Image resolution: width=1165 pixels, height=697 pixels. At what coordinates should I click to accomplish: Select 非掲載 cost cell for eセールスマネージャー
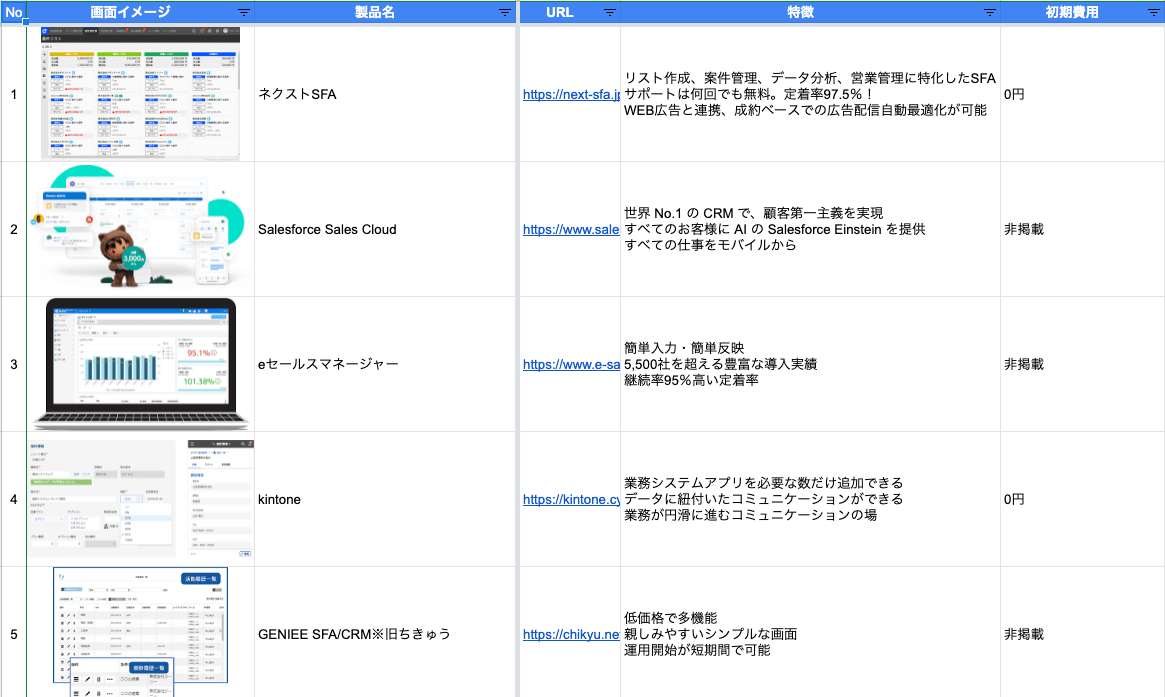tap(1083, 365)
